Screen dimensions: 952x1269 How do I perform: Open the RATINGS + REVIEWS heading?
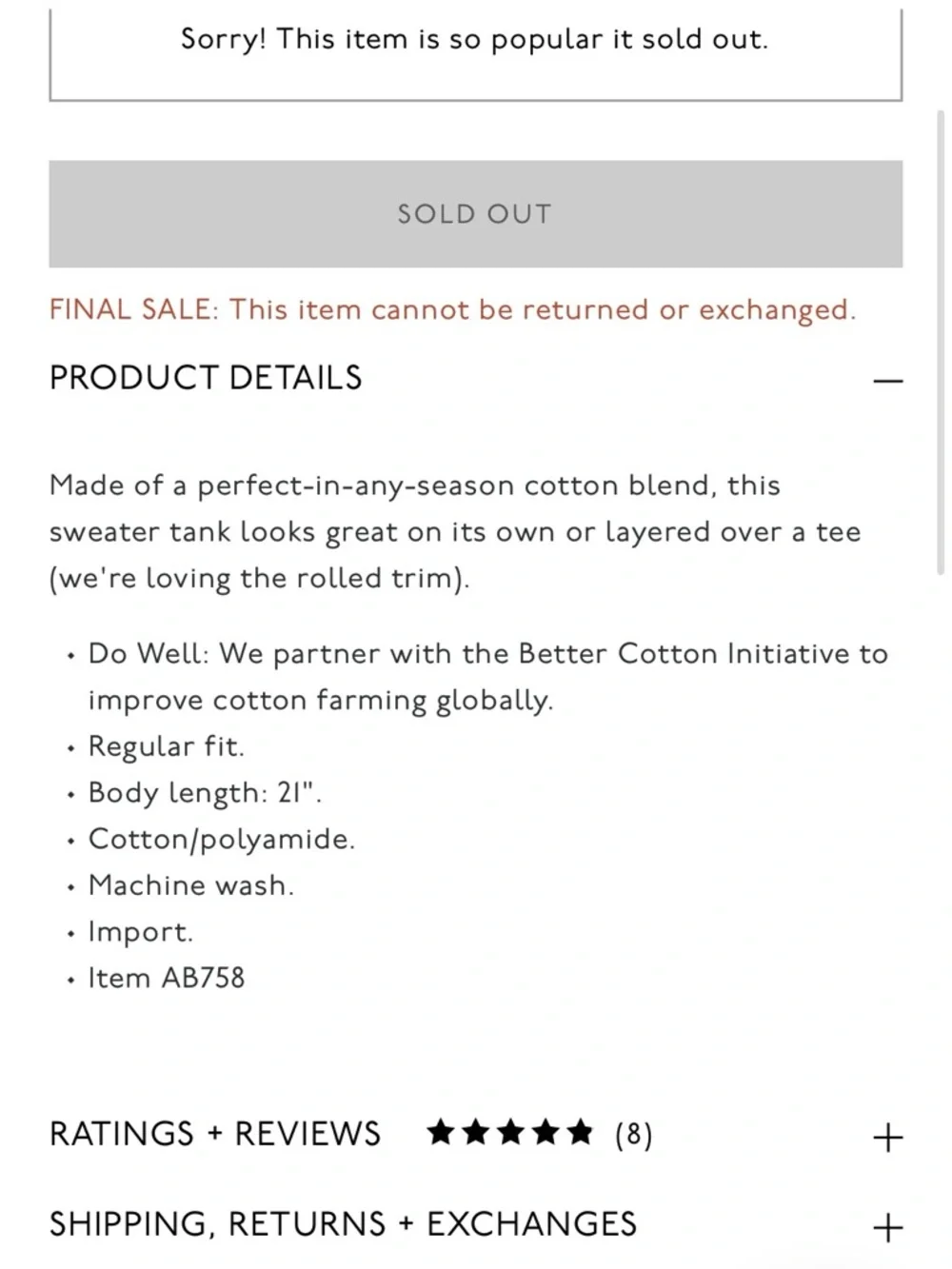point(215,1134)
